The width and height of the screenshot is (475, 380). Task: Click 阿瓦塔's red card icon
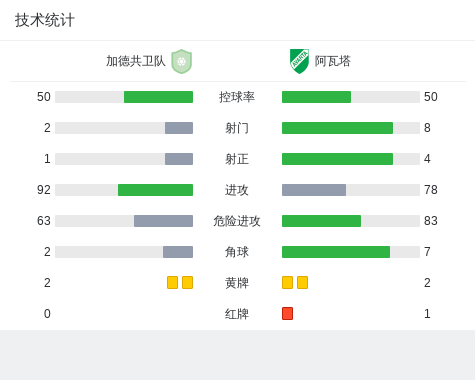pyautogui.click(x=287, y=314)
